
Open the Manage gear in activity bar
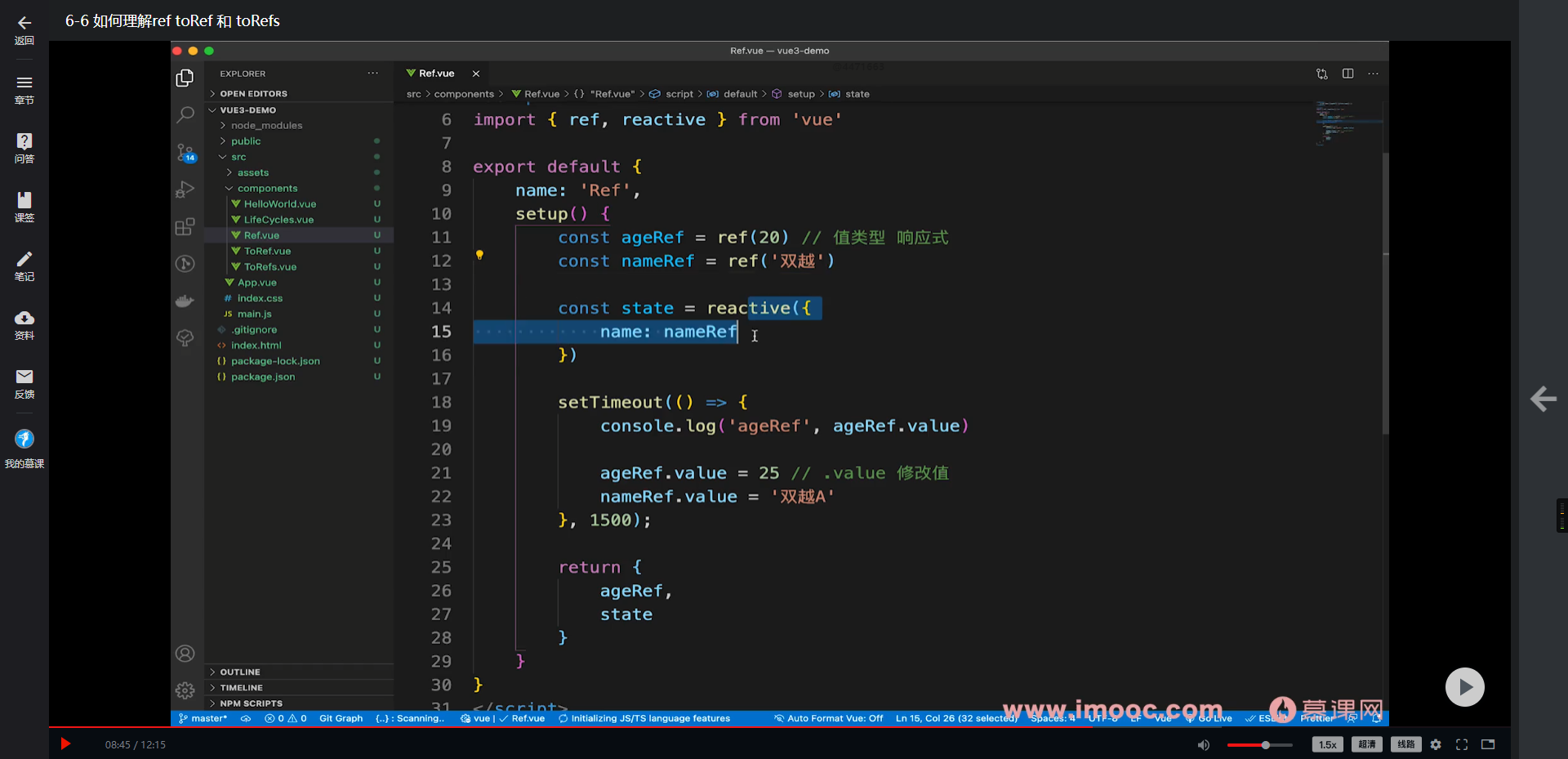185,690
